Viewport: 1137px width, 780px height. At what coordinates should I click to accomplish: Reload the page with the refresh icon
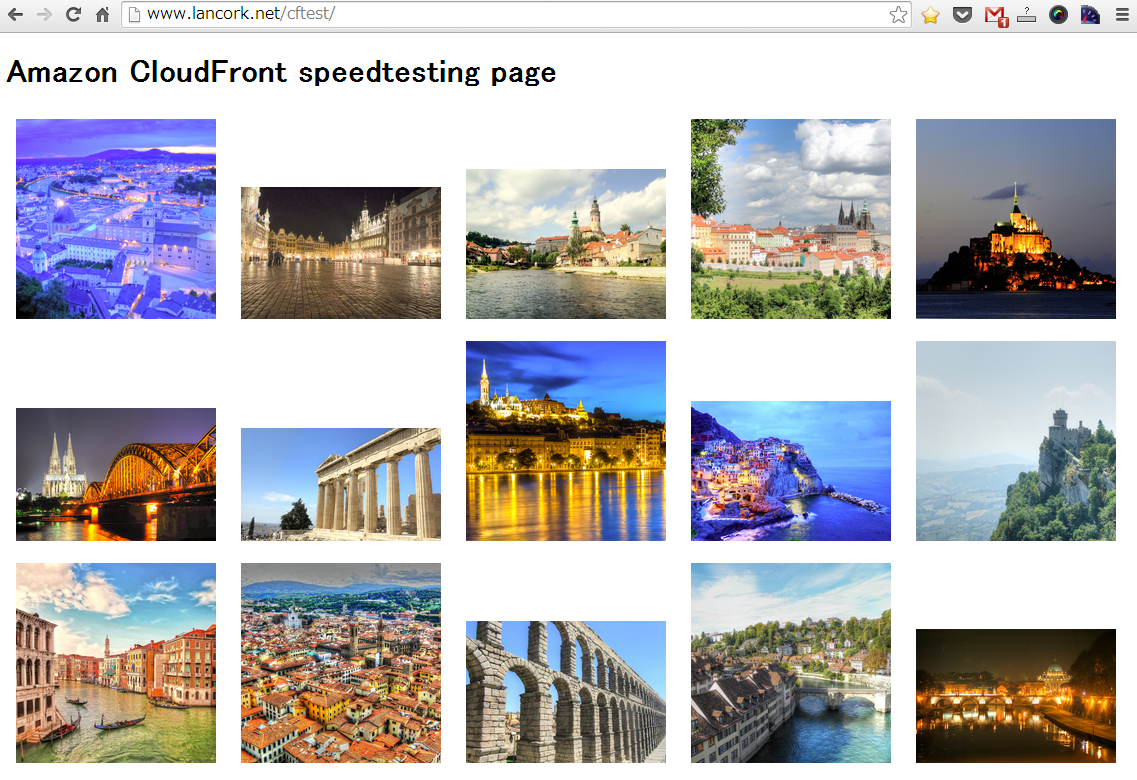73,14
